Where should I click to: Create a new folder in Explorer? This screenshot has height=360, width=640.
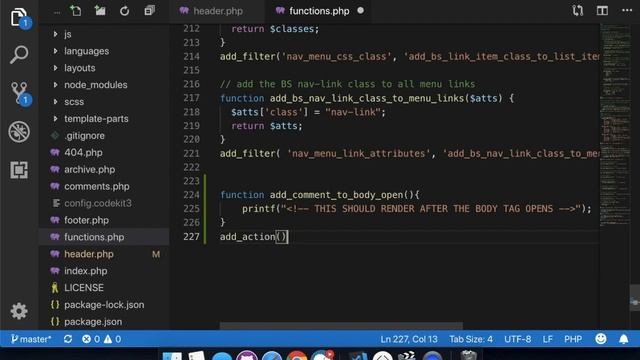100,11
